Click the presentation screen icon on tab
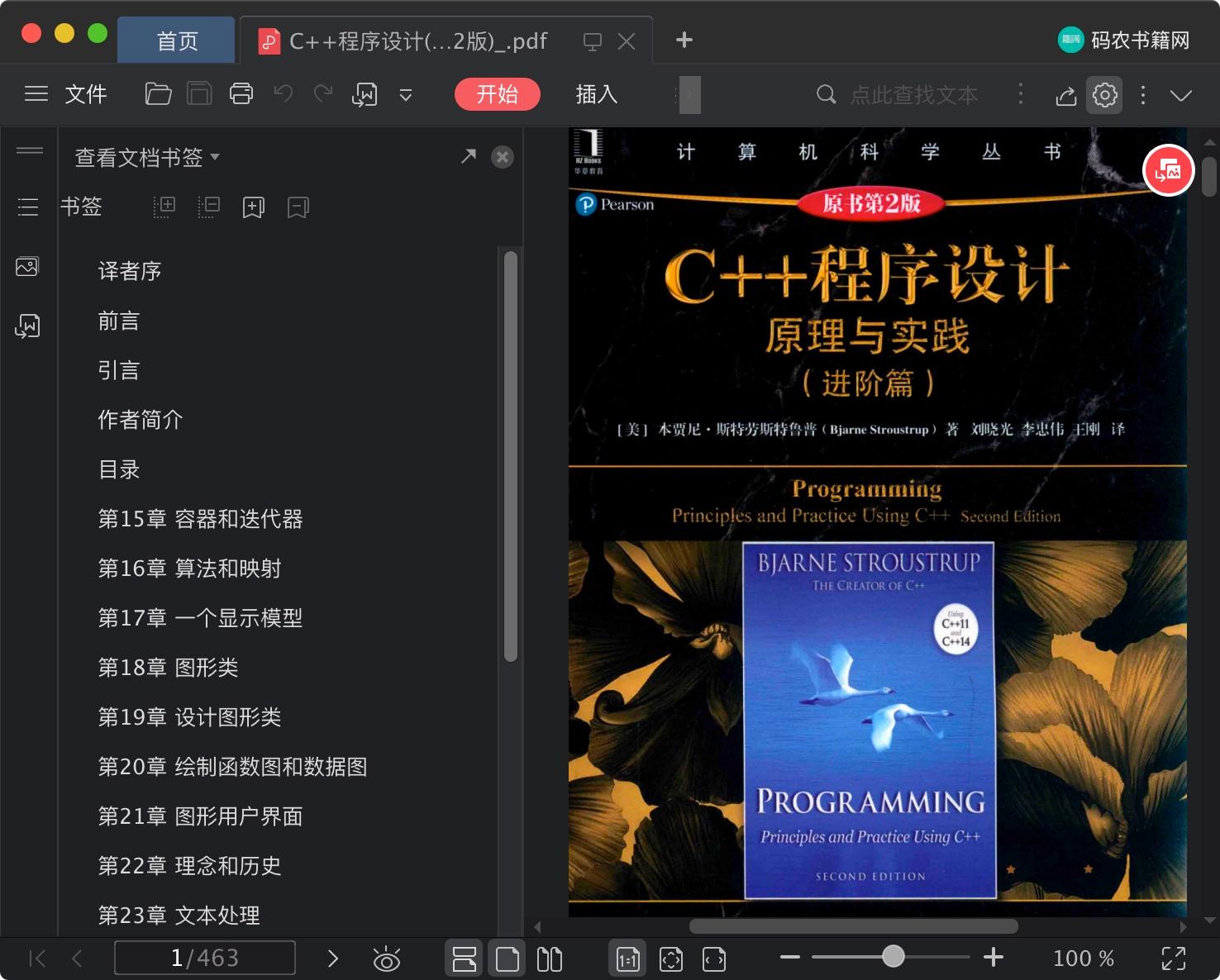This screenshot has height=980, width=1220. point(593,41)
